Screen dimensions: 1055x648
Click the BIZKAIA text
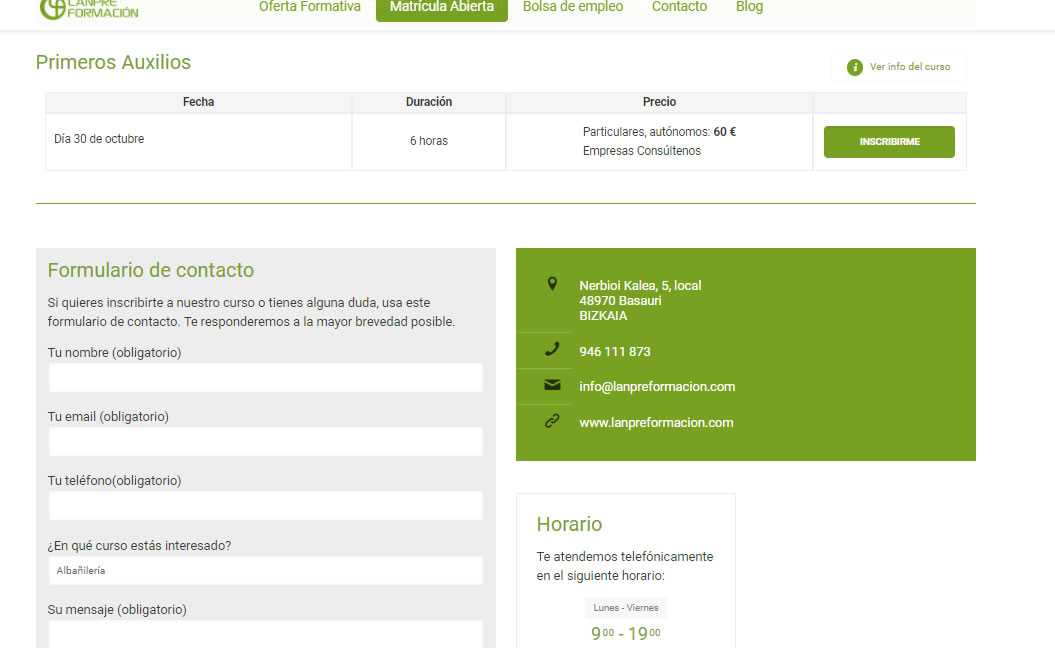[603, 316]
